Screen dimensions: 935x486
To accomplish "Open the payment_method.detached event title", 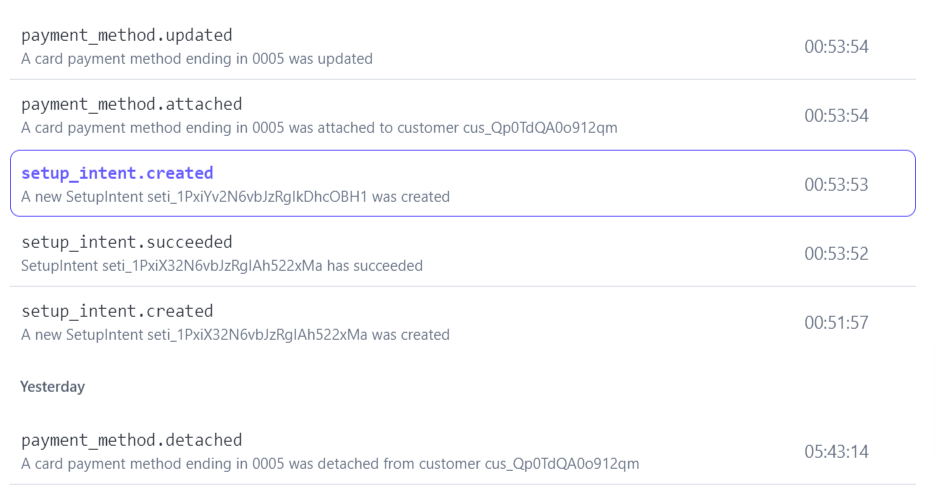I will pos(131,440).
